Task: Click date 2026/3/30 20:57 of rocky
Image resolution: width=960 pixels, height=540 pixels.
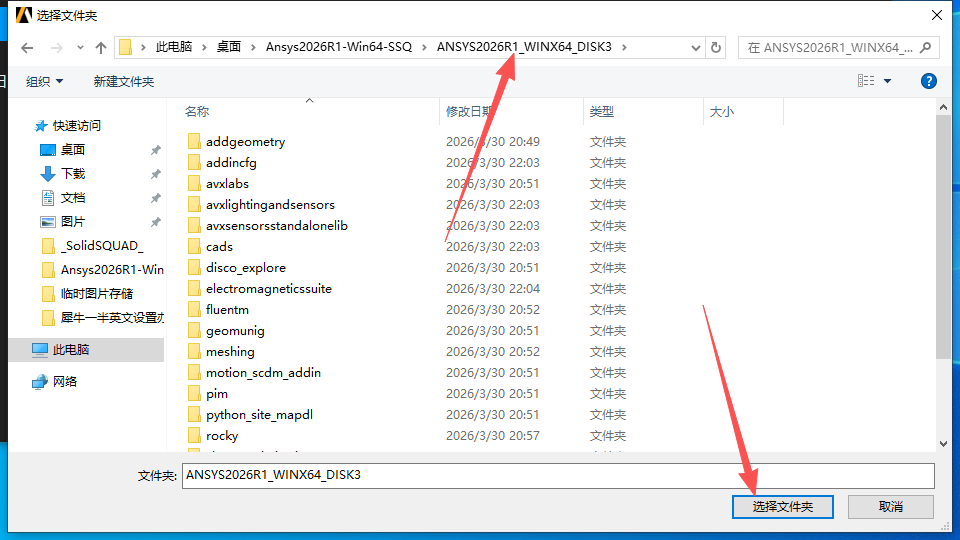Action: [x=493, y=435]
